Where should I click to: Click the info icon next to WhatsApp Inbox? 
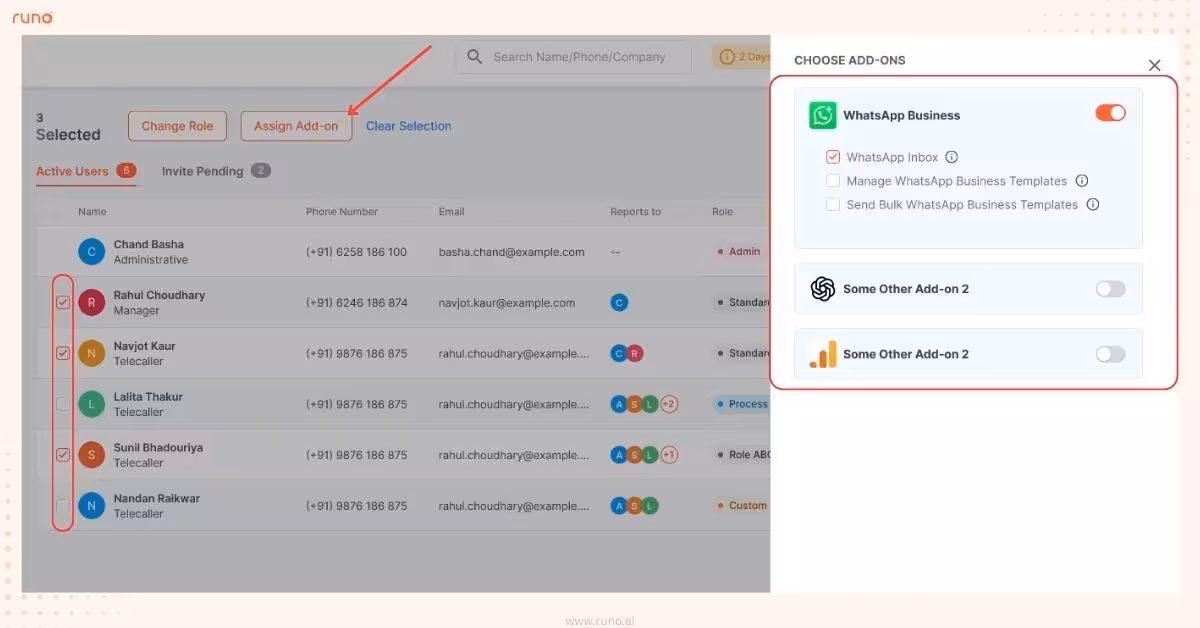point(952,157)
